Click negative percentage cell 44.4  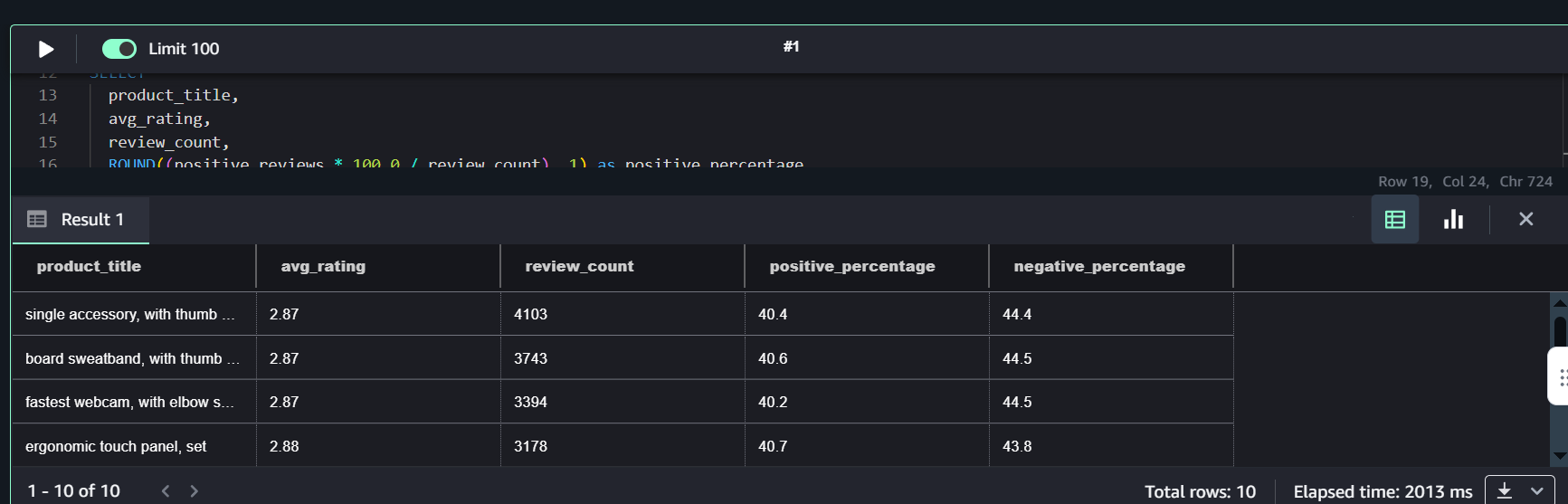[1111, 314]
